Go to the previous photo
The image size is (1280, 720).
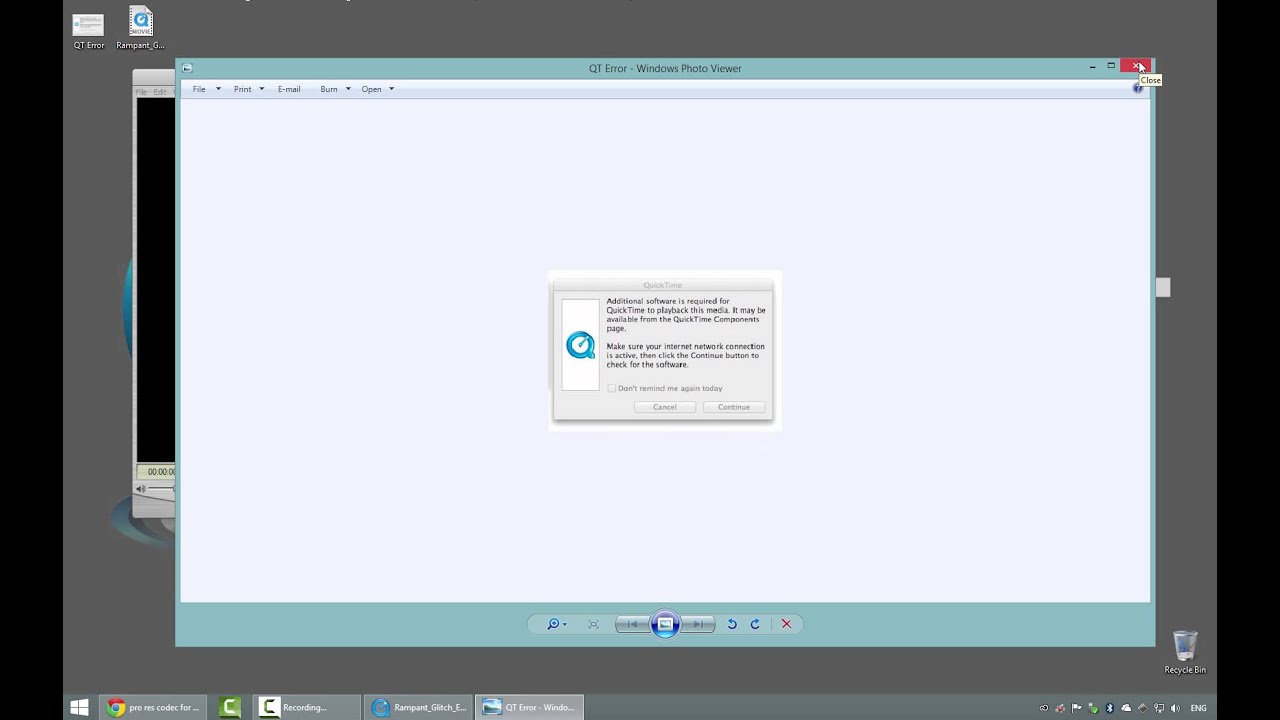point(633,624)
